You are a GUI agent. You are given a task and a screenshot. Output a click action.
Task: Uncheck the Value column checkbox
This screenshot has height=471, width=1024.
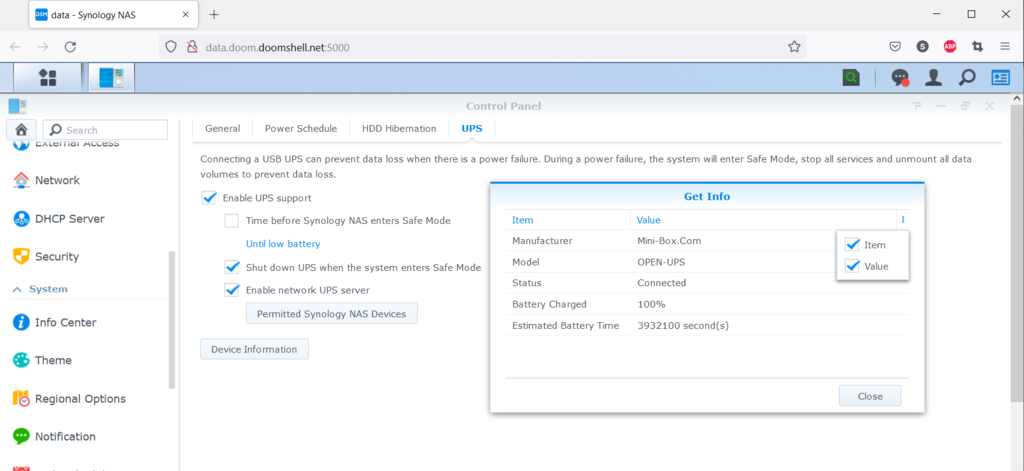click(852, 266)
